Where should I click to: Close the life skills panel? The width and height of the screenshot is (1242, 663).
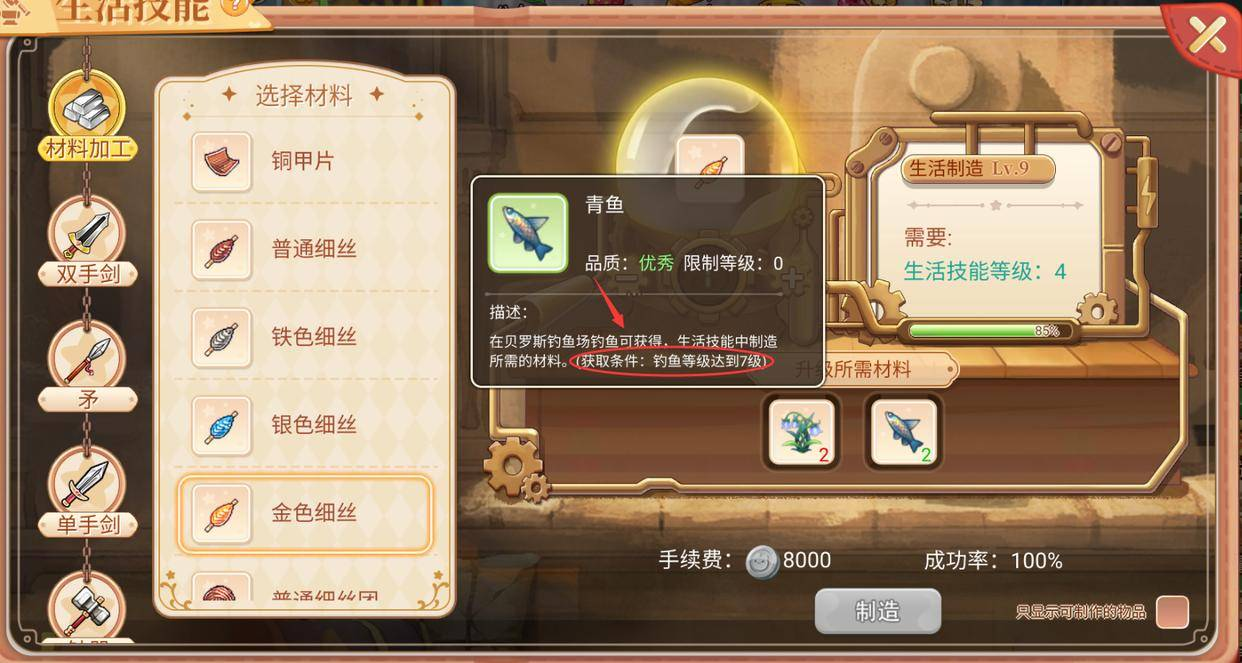coord(1206,36)
